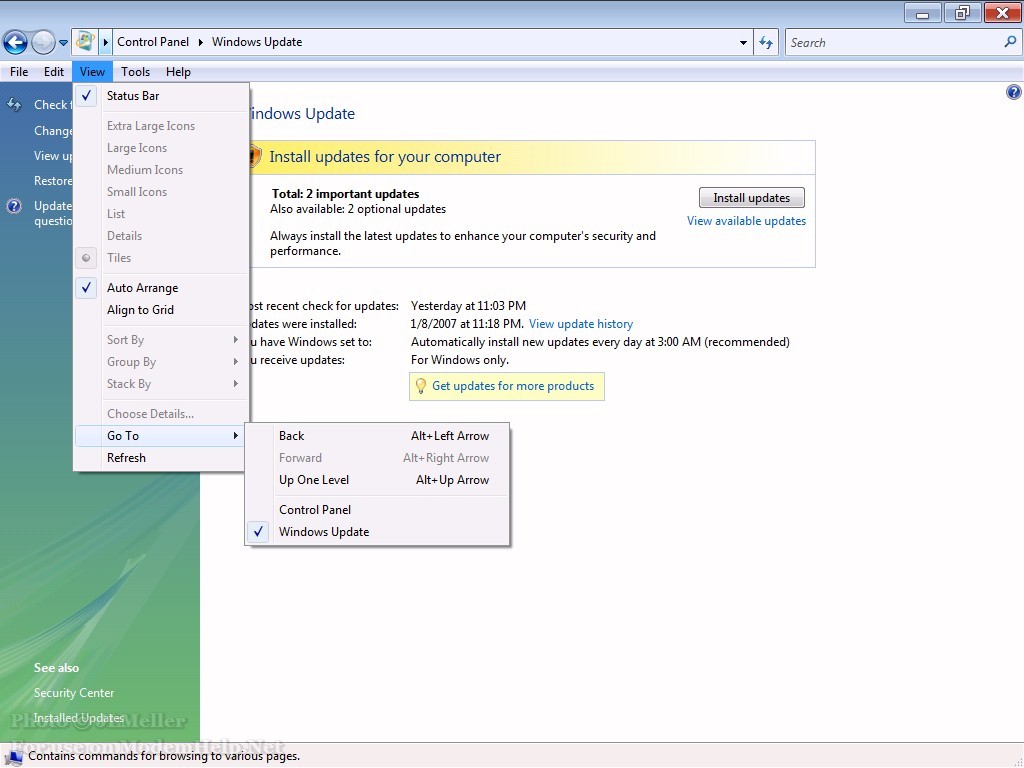Toggle the Auto Arrange option
Image resolution: width=1024 pixels, height=768 pixels.
[x=161, y=288]
